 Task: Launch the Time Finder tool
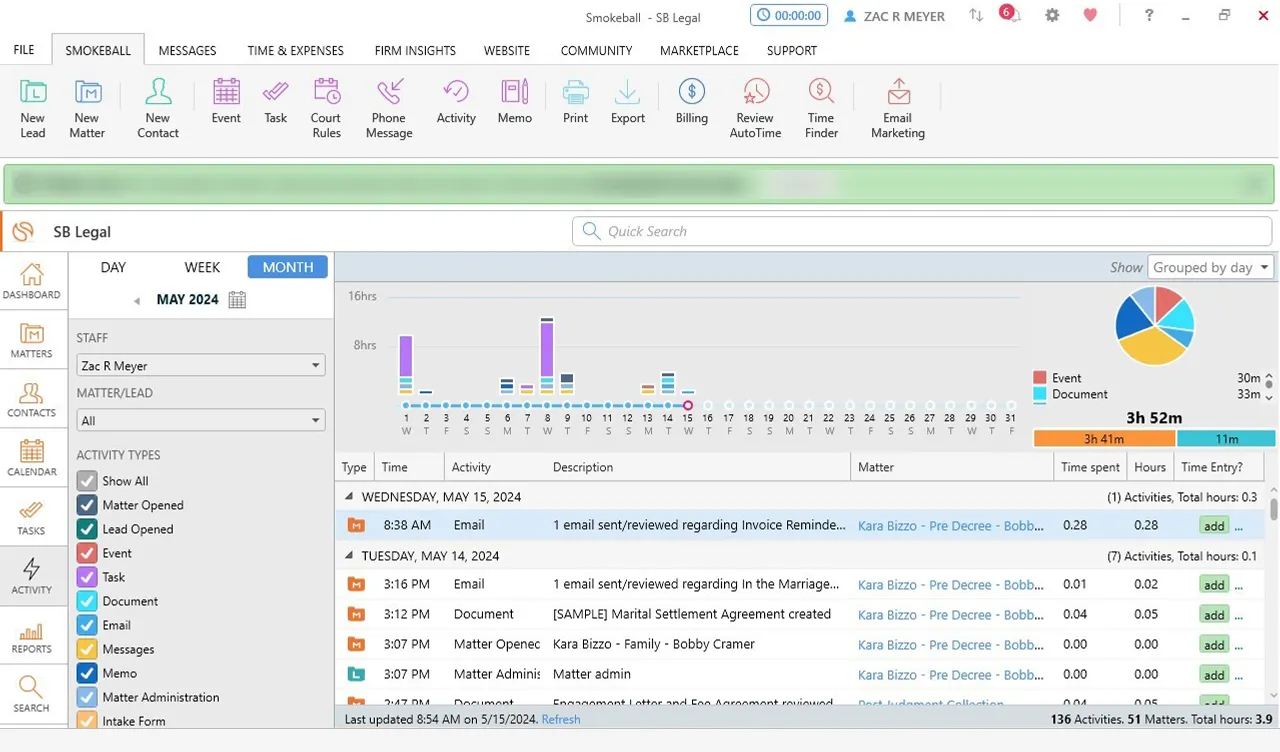point(821,108)
